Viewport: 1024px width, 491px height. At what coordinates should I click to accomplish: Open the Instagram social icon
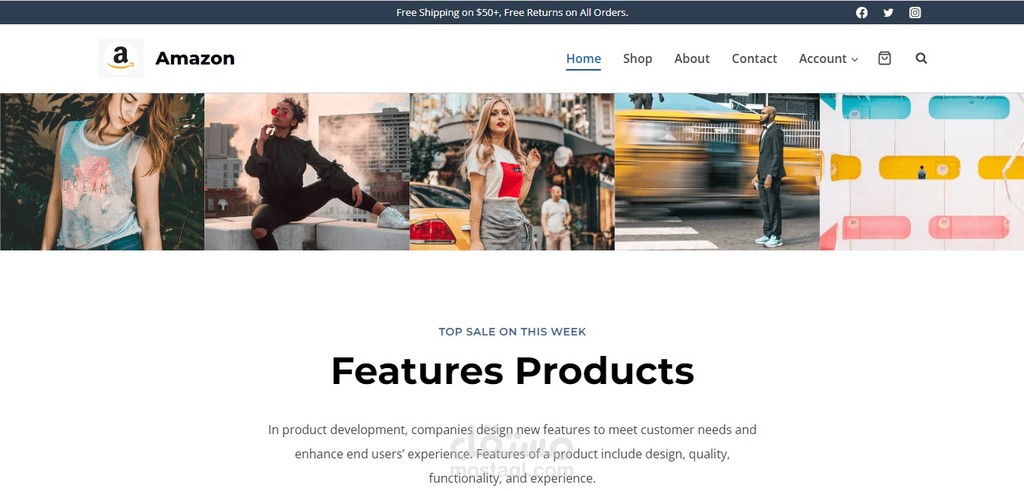click(x=915, y=12)
